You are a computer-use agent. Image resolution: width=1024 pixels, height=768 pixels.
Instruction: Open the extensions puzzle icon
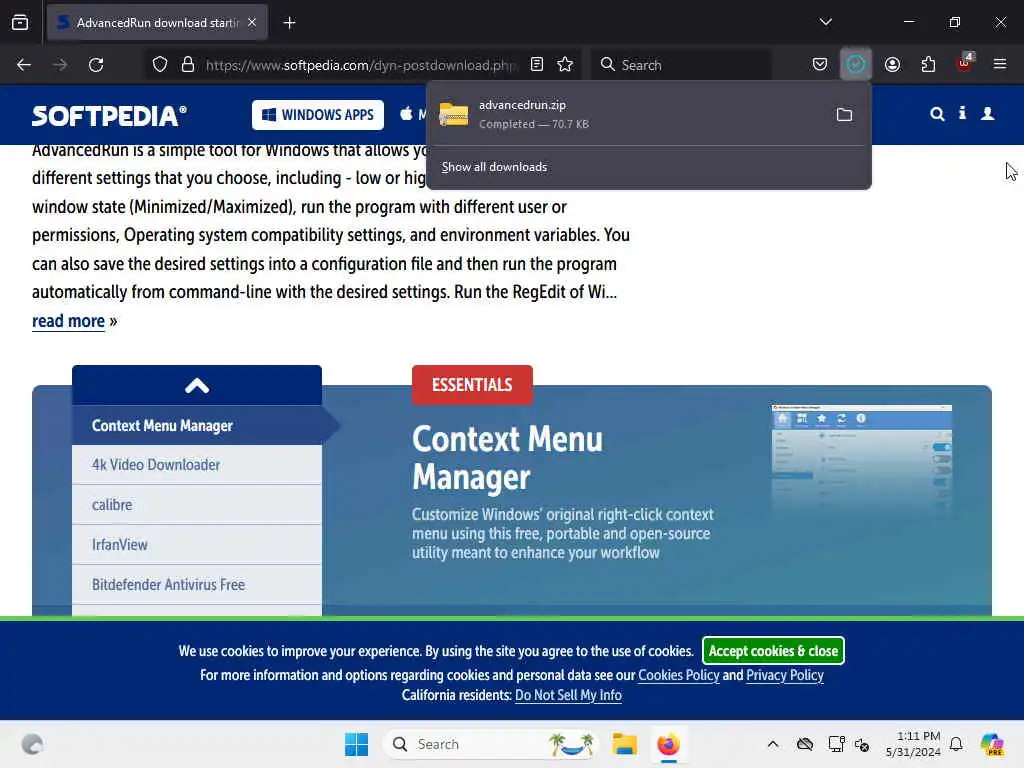coord(928,64)
